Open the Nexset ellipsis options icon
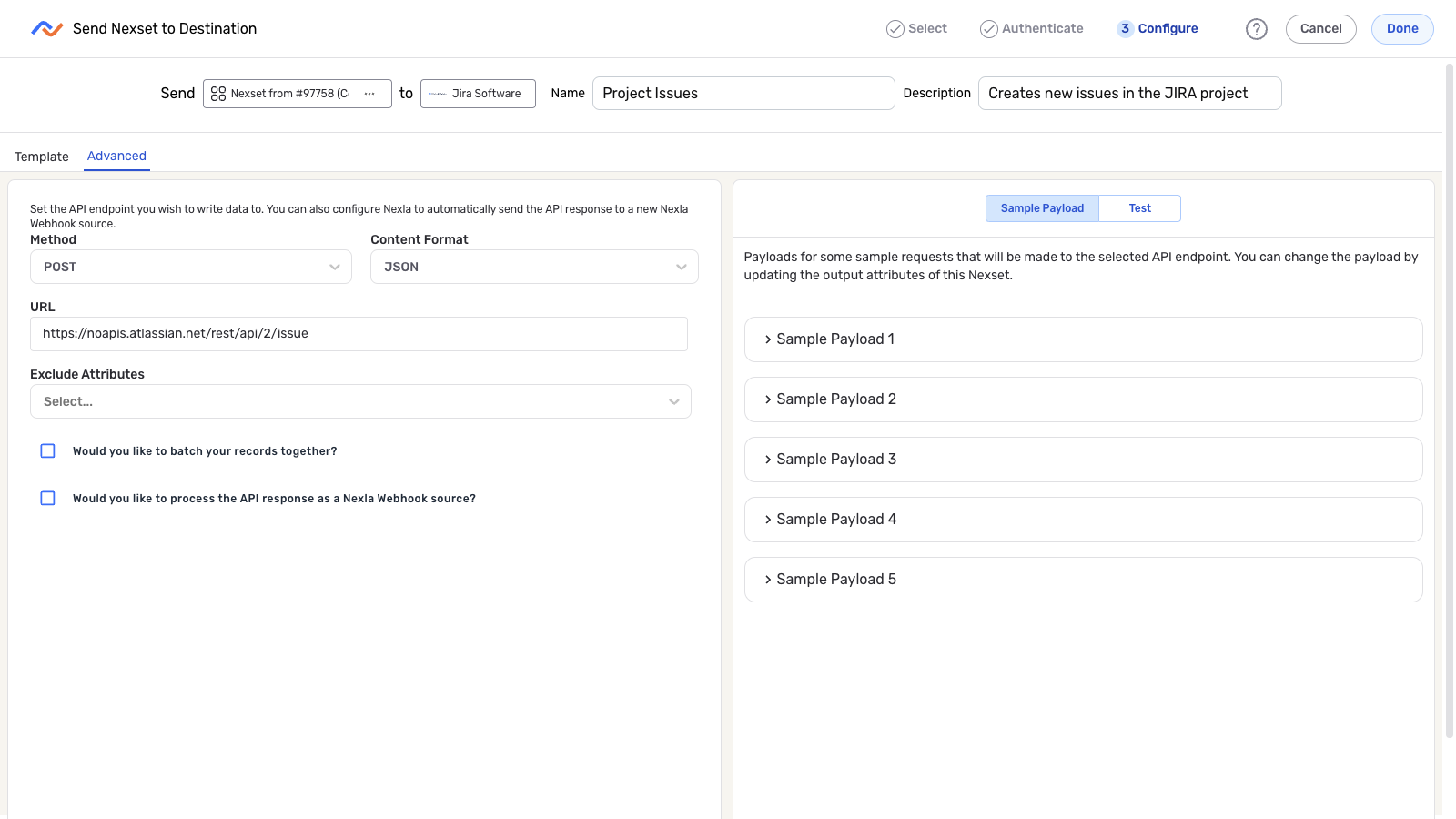Image resolution: width=1456 pixels, height=819 pixels. [x=369, y=94]
